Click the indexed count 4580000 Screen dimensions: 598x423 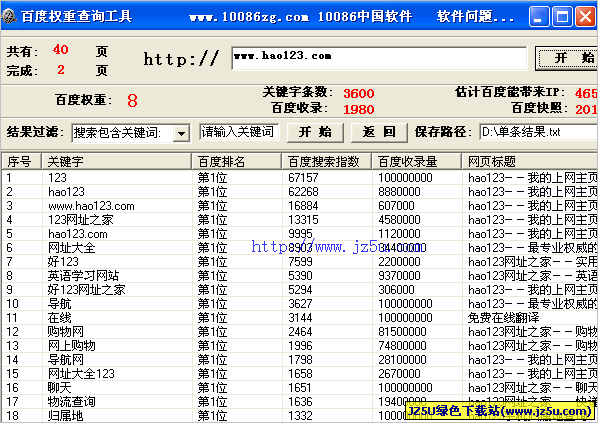pos(399,220)
